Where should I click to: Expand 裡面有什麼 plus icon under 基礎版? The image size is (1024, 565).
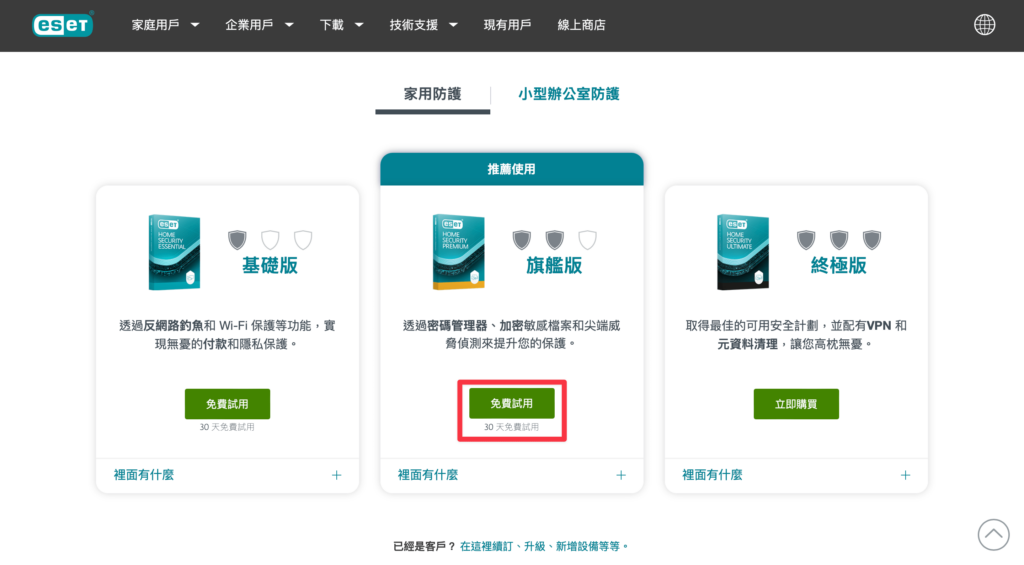click(x=336, y=476)
